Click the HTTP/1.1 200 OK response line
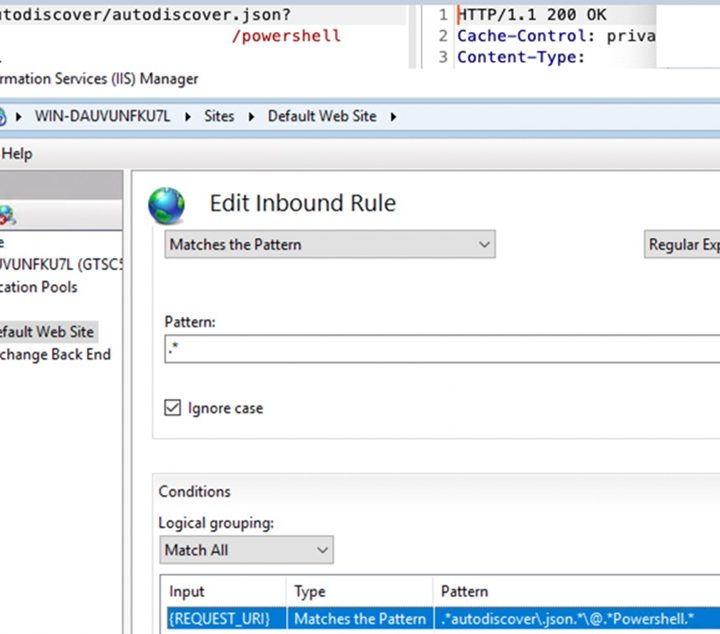720x634 pixels. (x=532, y=15)
